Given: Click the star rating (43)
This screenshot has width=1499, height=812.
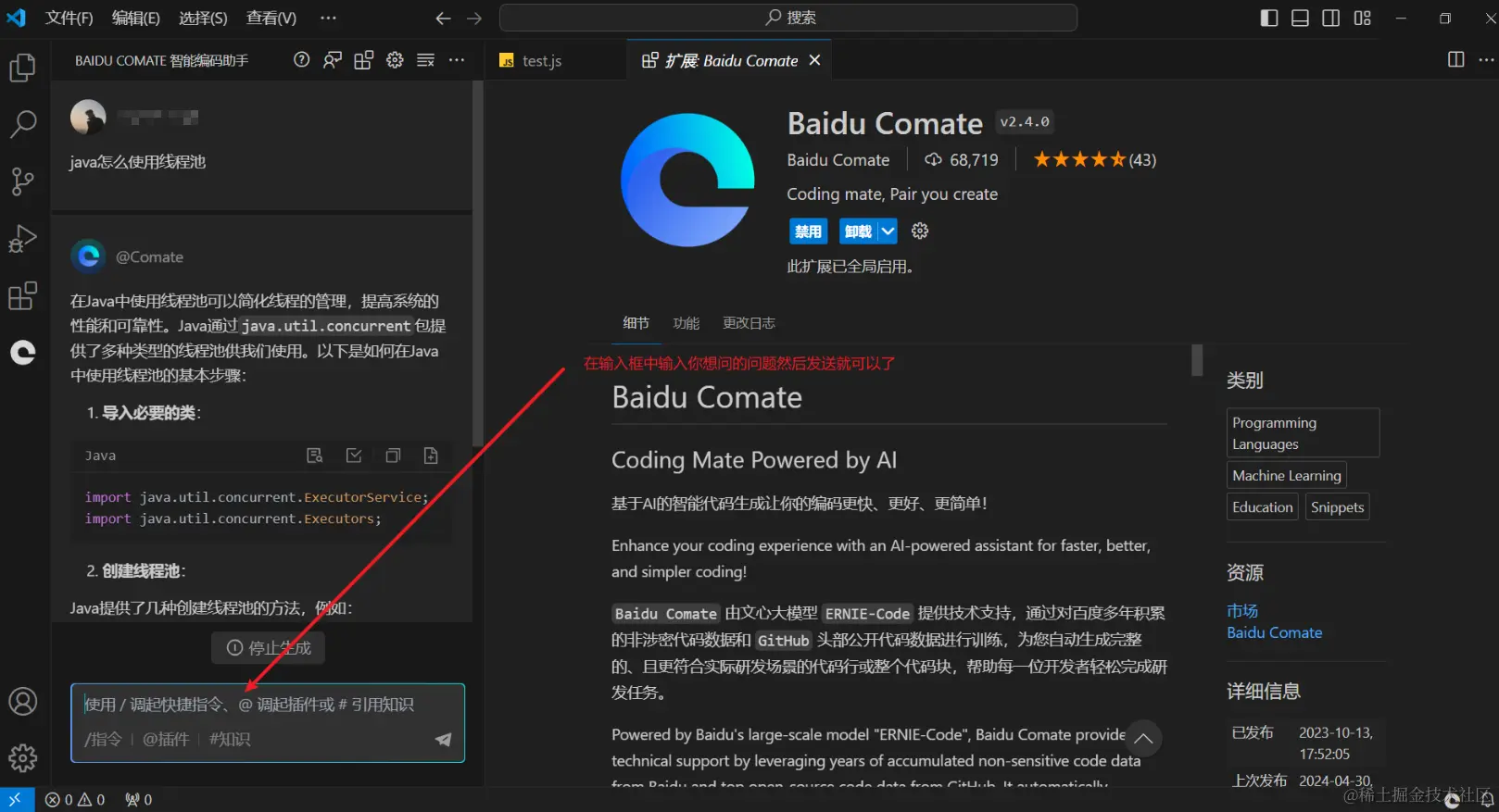Looking at the screenshot, I should click(x=1095, y=160).
